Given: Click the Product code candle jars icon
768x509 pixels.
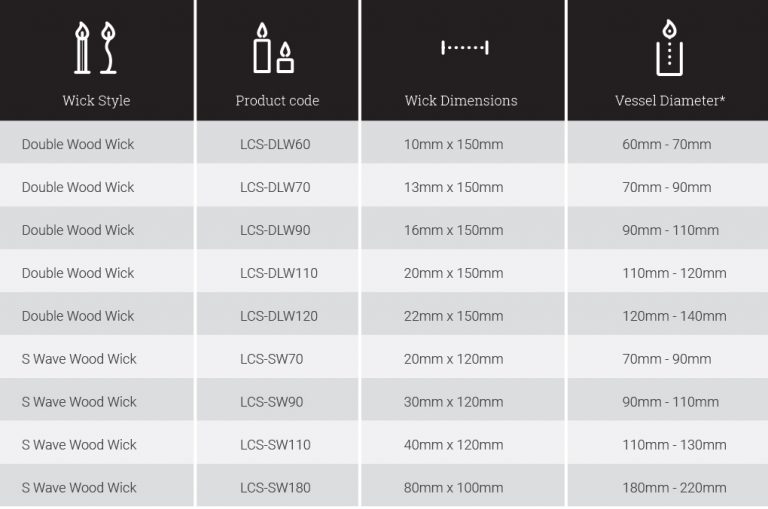Looking at the screenshot, I should (274, 48).
